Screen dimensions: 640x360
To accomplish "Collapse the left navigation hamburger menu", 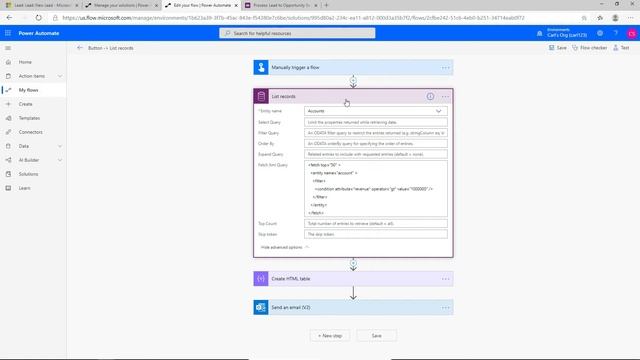I will tap(8, 48).
